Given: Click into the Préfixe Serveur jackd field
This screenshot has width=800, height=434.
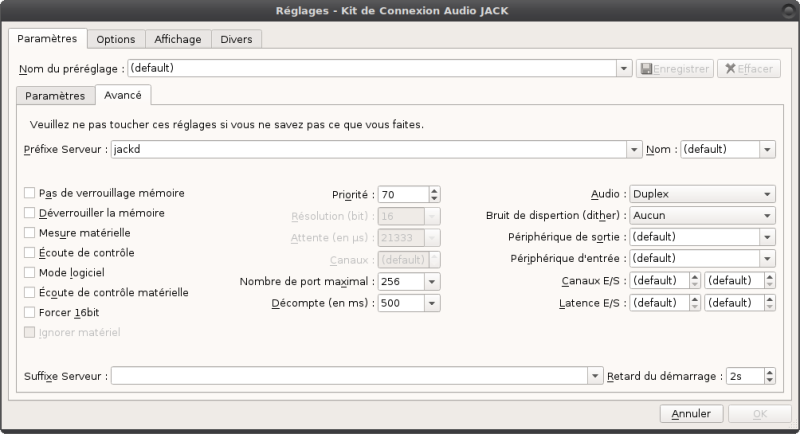Looking at the screenshot, I should click(x=369, y=149).
